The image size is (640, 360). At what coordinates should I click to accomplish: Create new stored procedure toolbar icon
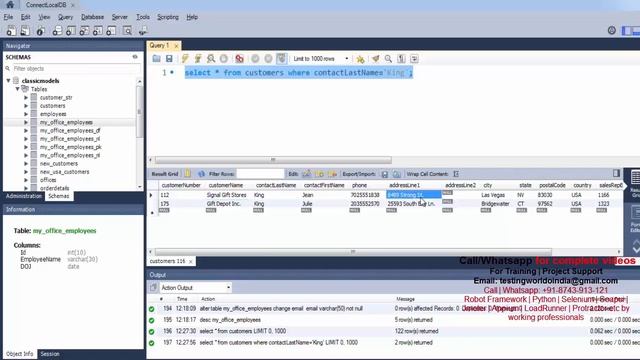(x=98, y=31)
